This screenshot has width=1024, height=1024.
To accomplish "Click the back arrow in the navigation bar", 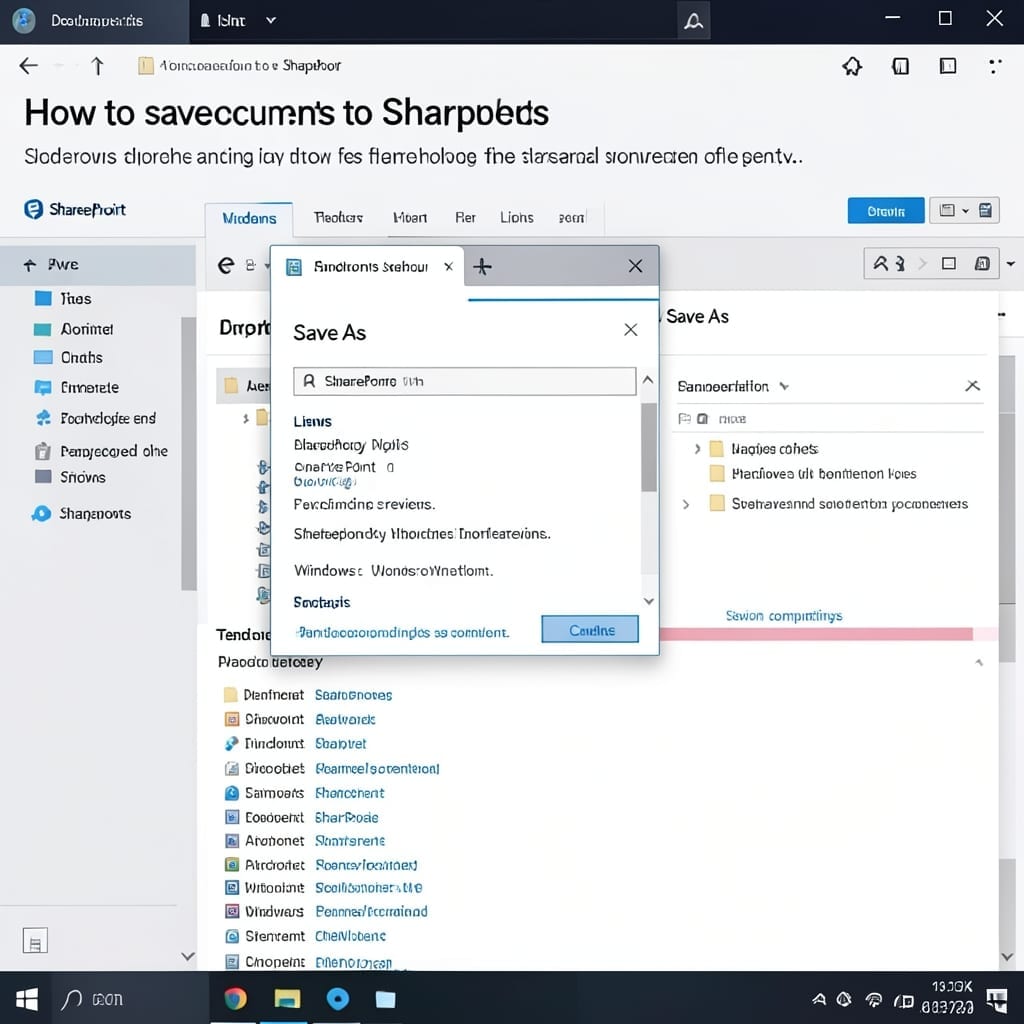I will [x=28, y=65].
